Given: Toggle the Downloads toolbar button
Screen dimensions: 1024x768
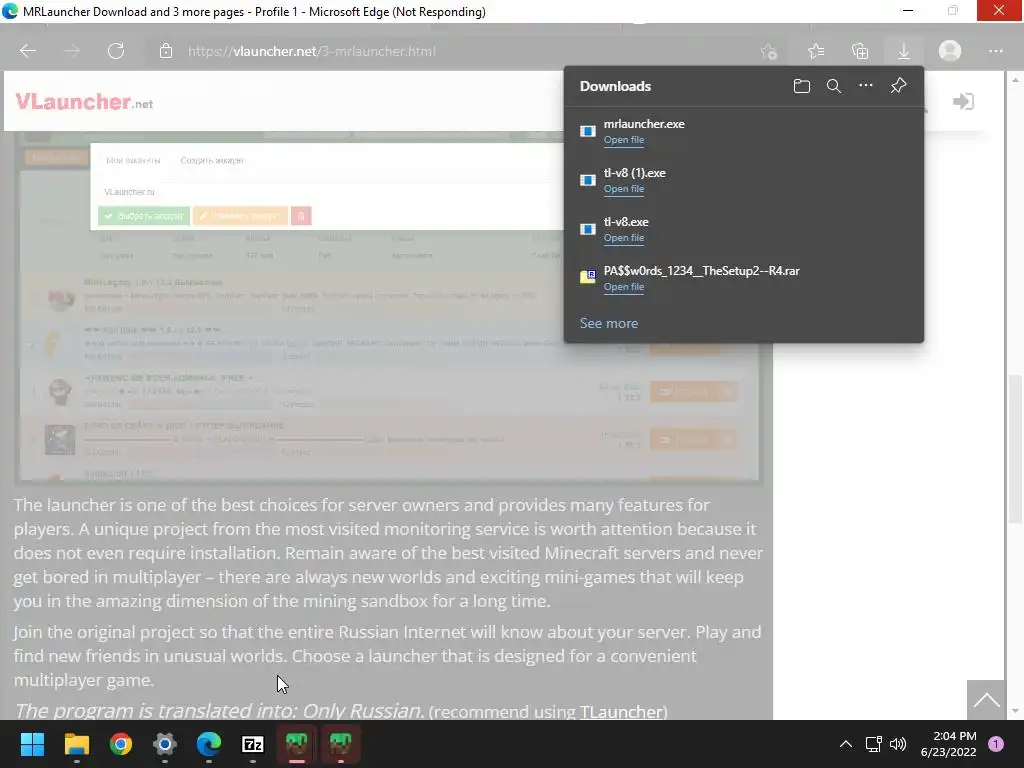Looking at the screenshot, I should tap(904, 51).
